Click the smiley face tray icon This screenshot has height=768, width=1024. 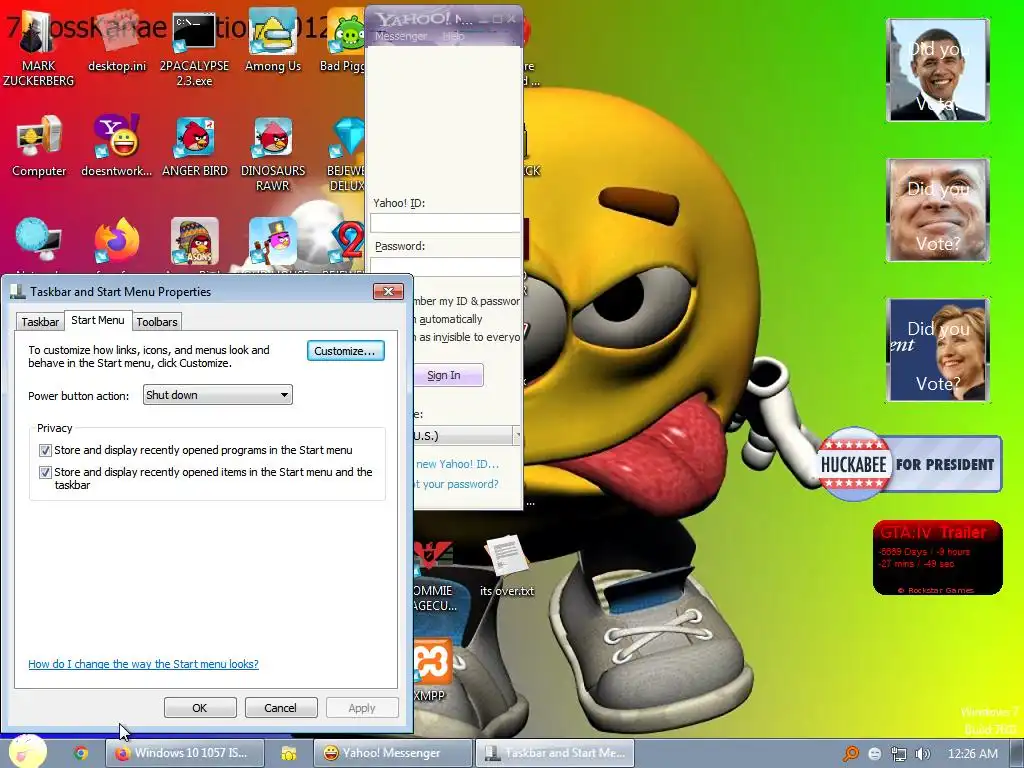tap(874, 754)
